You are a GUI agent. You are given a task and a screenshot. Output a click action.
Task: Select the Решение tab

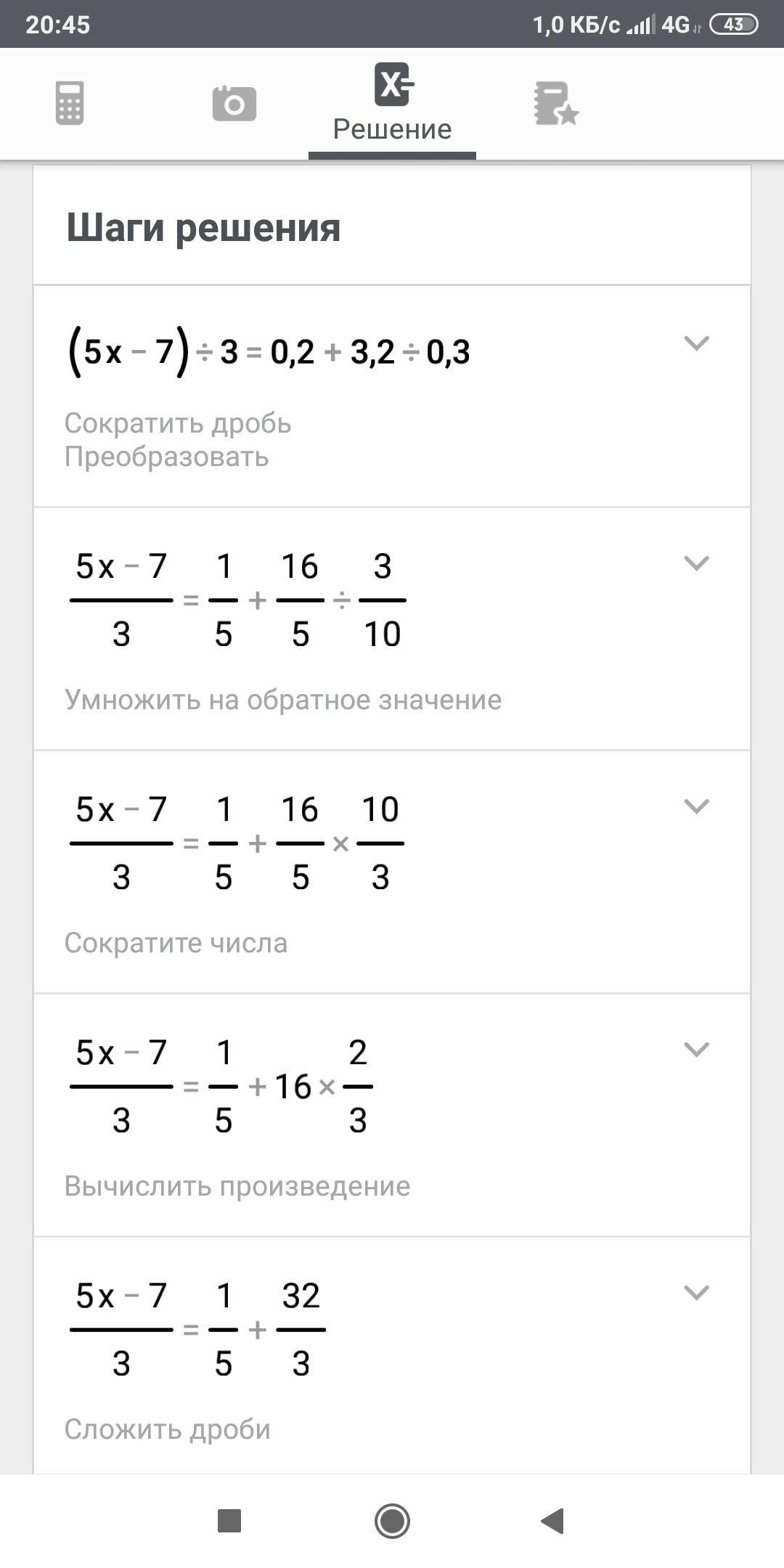click(392, 103)
